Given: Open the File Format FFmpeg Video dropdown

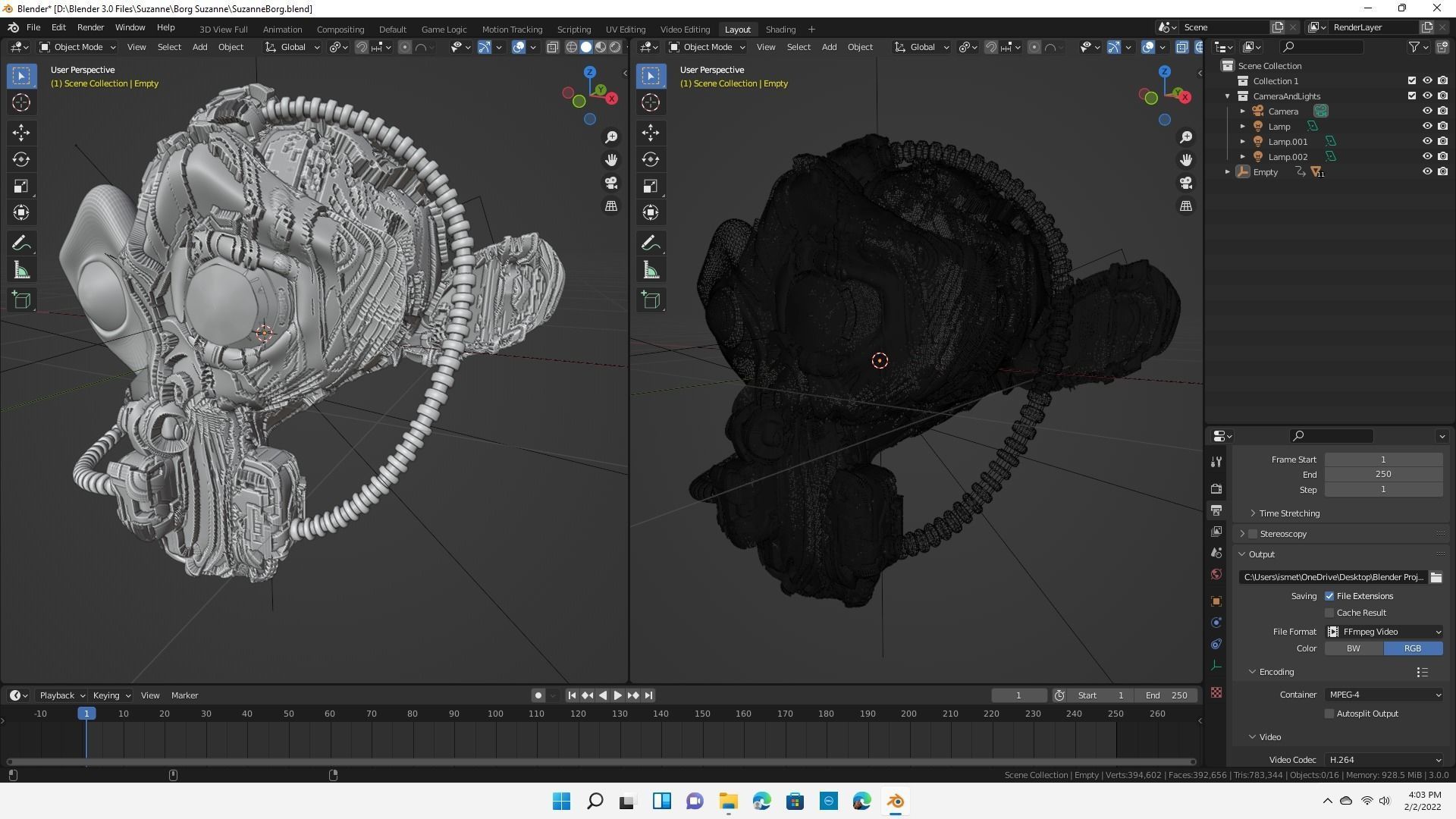Looking at the screenshot, I should coord(1384,632).
